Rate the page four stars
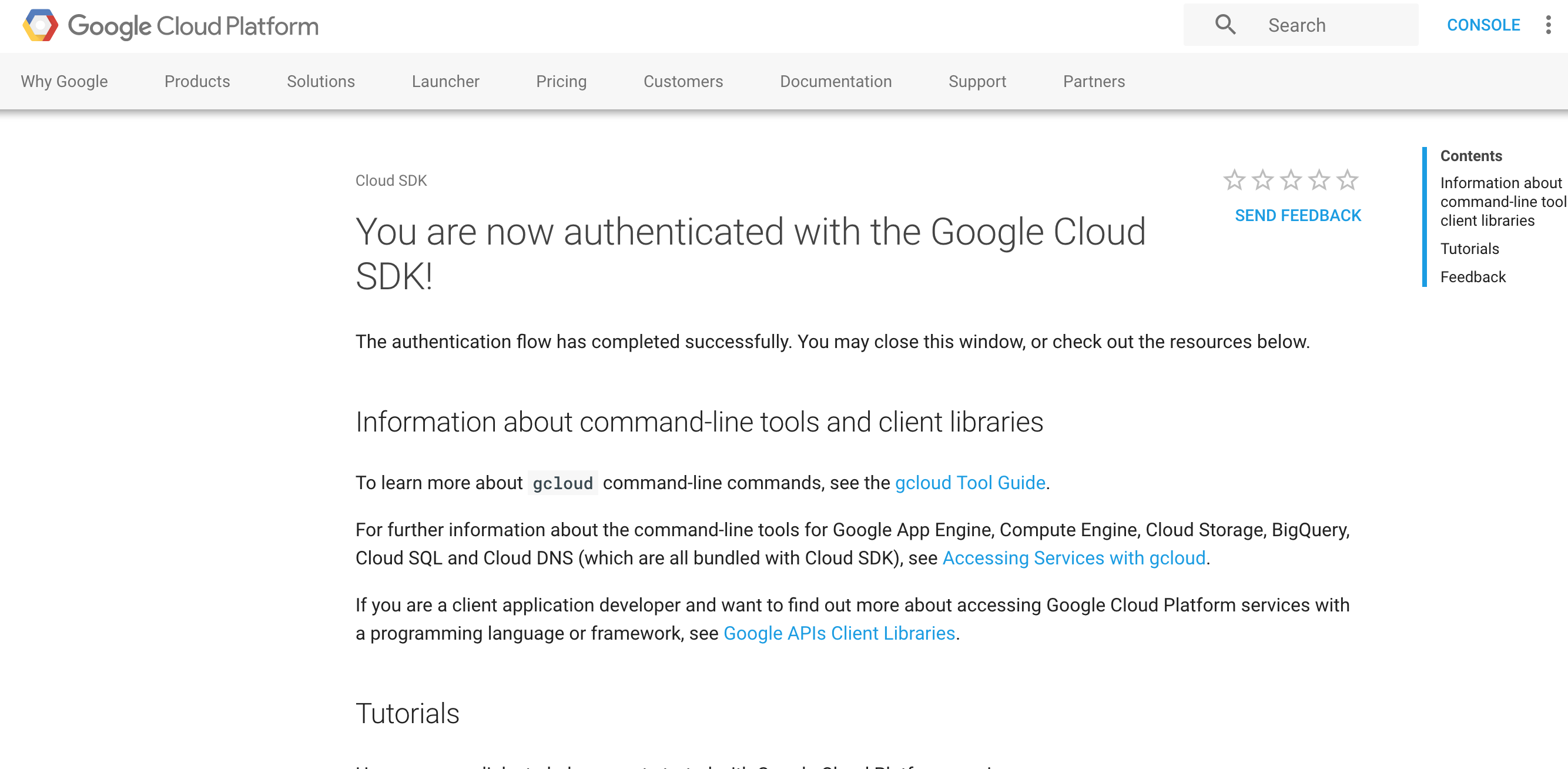Viewport: 1568px width, 769px height. point(1319,180)
